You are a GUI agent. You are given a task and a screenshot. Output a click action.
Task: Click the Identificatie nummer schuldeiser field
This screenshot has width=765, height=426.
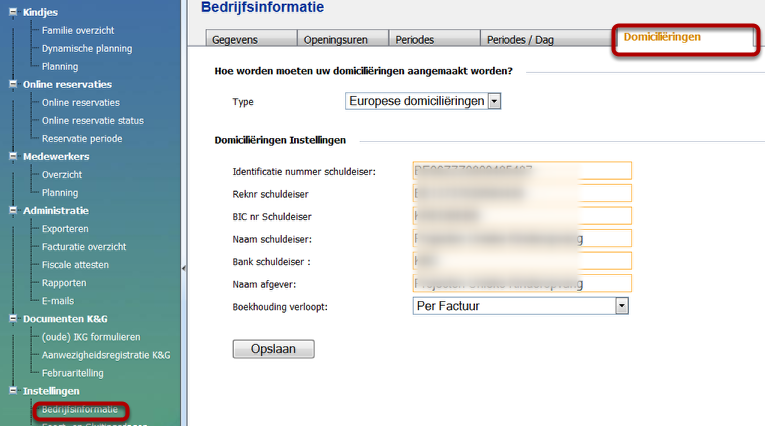point(521,171)
